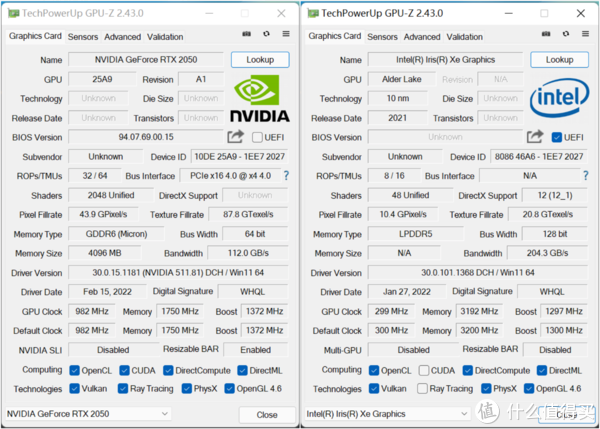
Task: Click Lookup button for Iris Xe Graphics
Action: click(x=559, y=60)
